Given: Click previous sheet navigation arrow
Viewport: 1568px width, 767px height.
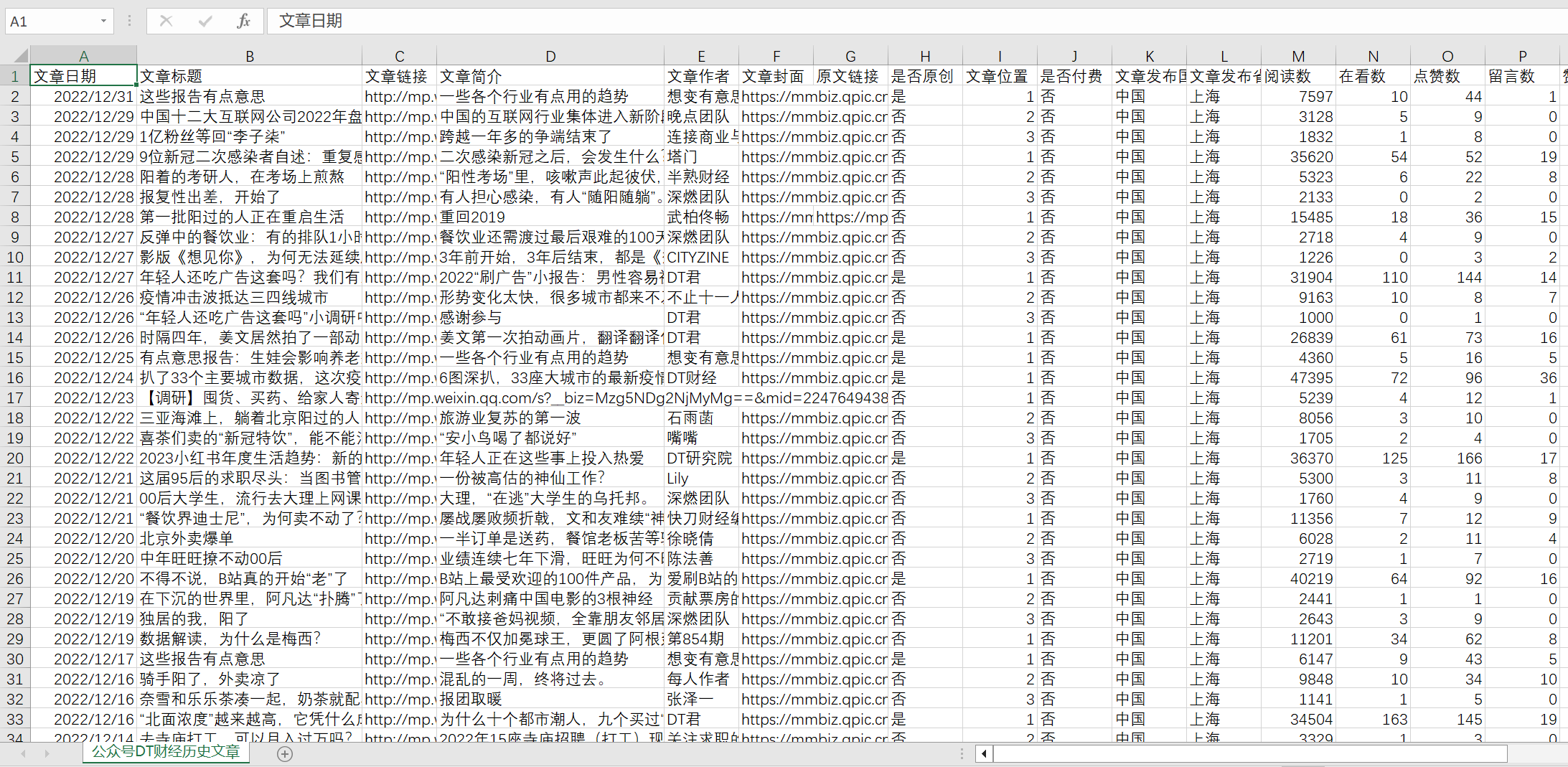Looking at the screenshot, I should pos(23,753).
